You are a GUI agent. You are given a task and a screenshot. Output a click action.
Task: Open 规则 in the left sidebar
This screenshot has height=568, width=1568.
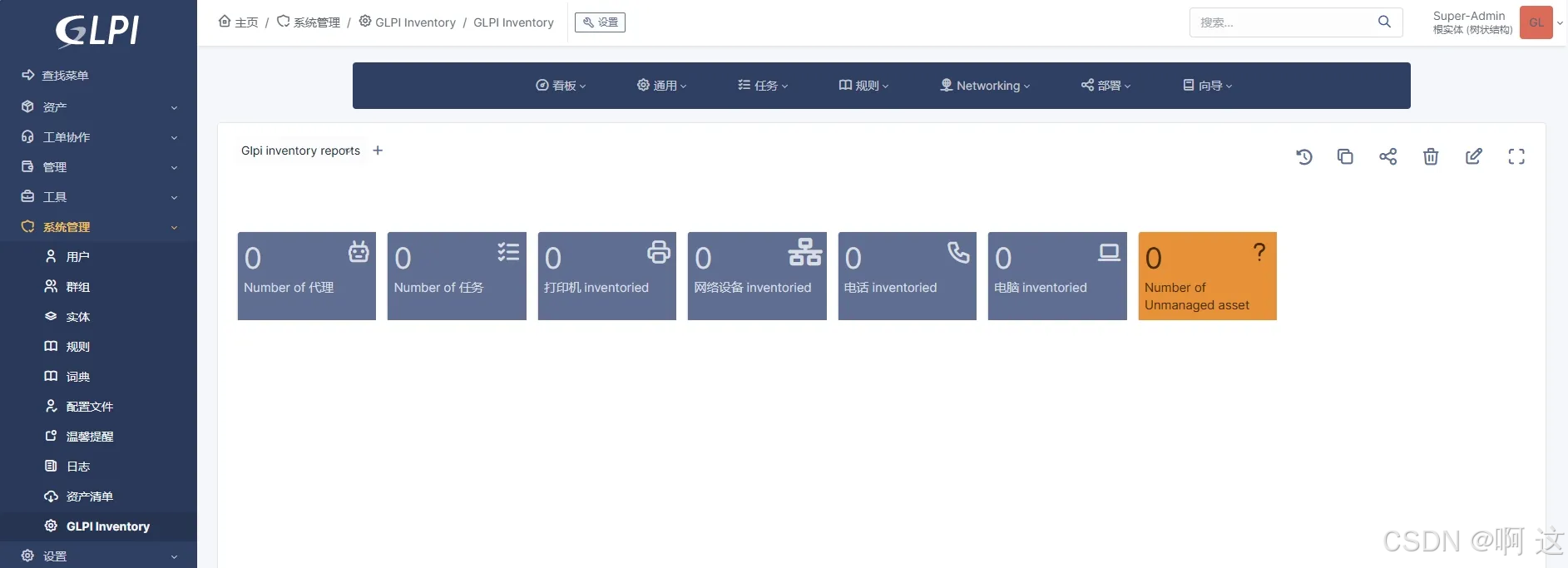click(98, 347)
